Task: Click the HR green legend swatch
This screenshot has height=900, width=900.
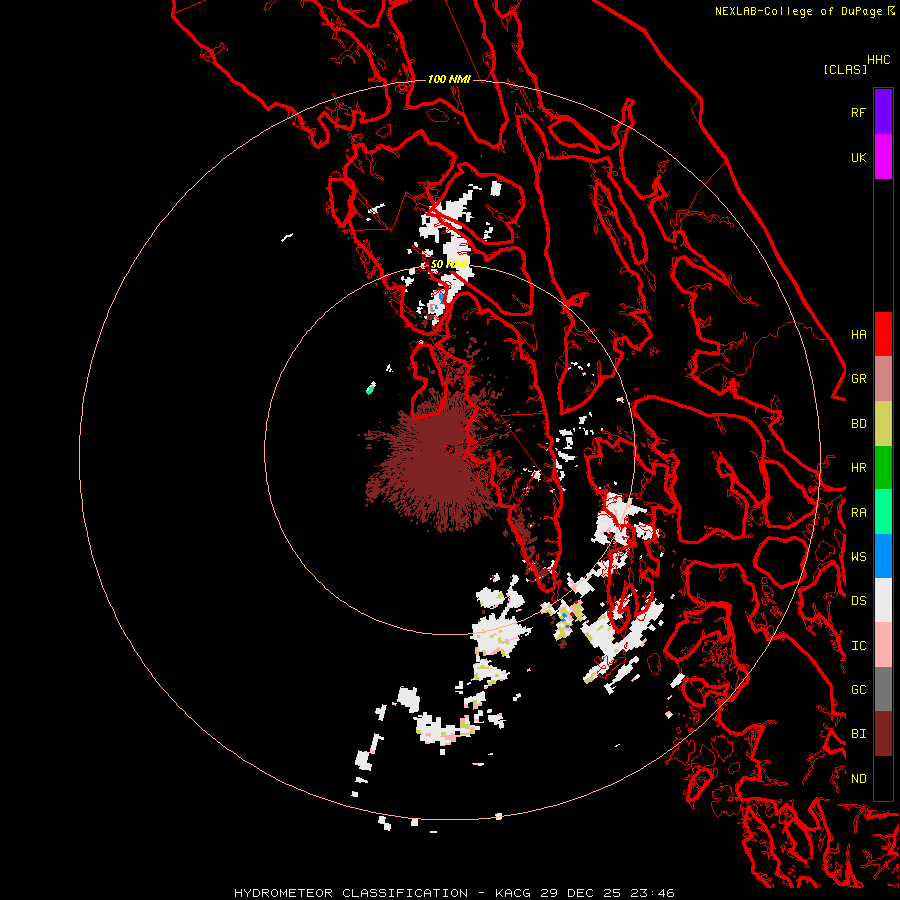Action: pos(883,468)
